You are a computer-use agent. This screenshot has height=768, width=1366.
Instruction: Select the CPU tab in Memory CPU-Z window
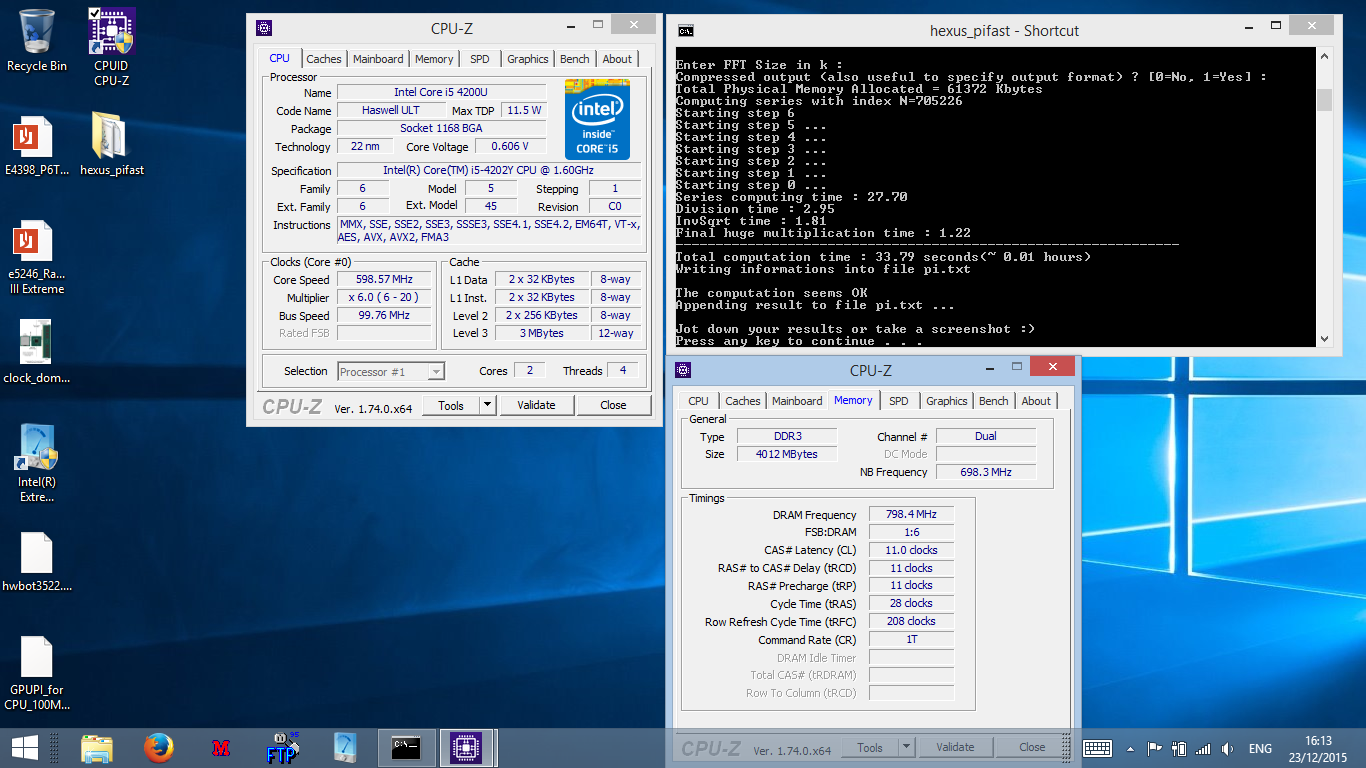point(699,401)
